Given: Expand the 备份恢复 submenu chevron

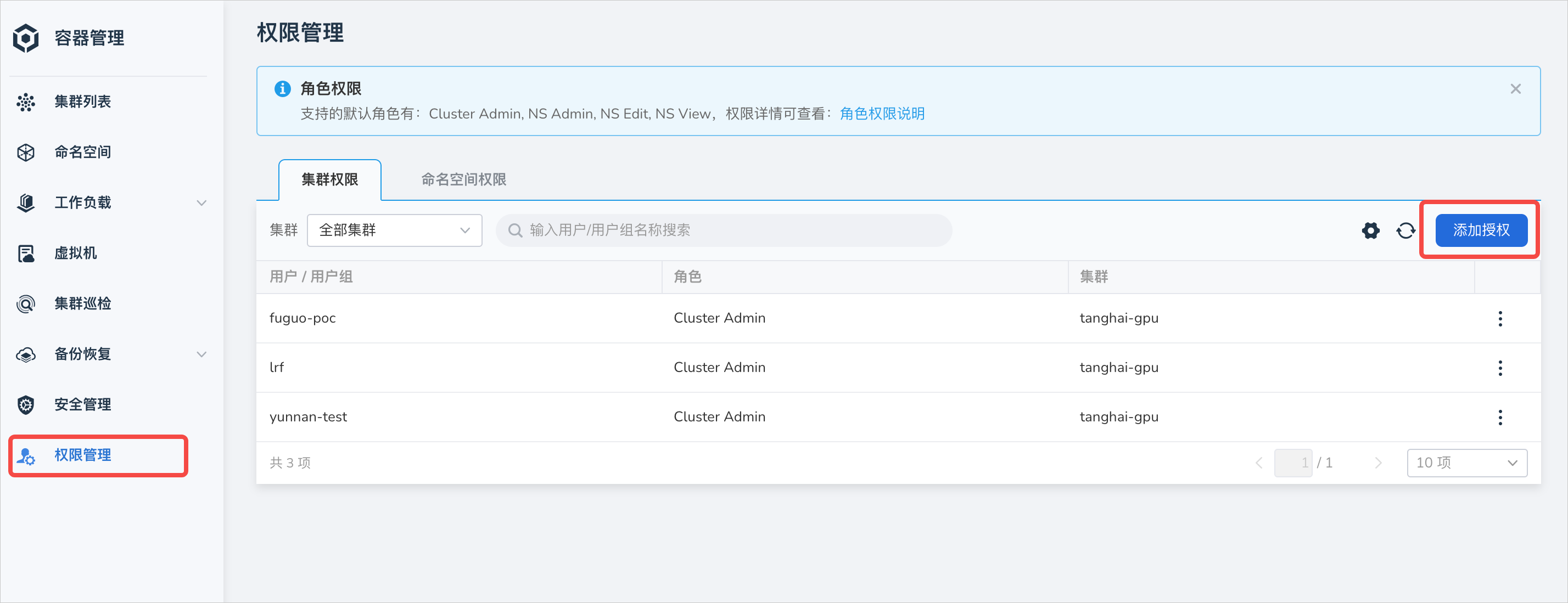Looking at the screenshot, I should [x=201, y=354].
